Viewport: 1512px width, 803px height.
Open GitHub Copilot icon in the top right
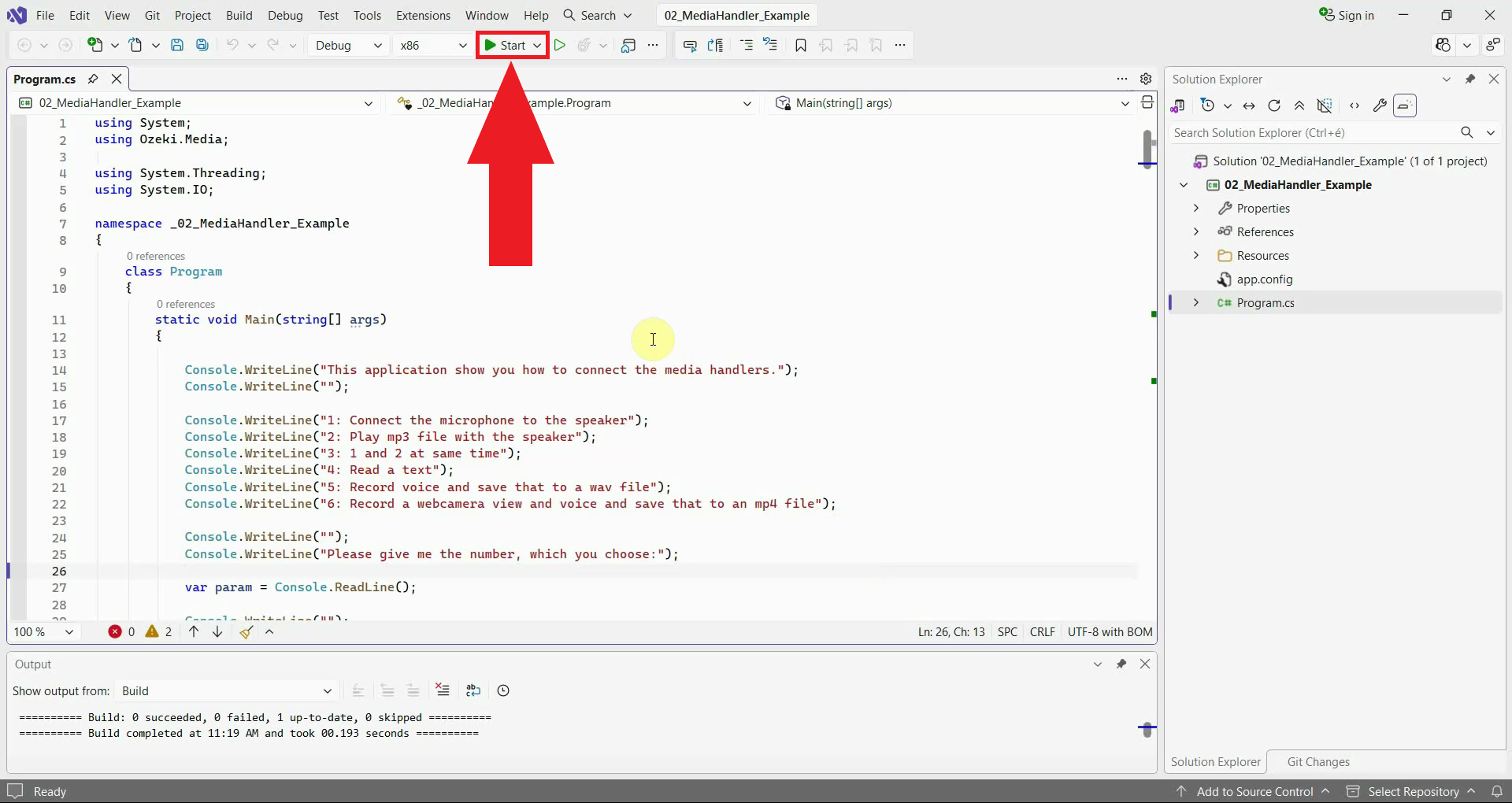click(1443, 46)
